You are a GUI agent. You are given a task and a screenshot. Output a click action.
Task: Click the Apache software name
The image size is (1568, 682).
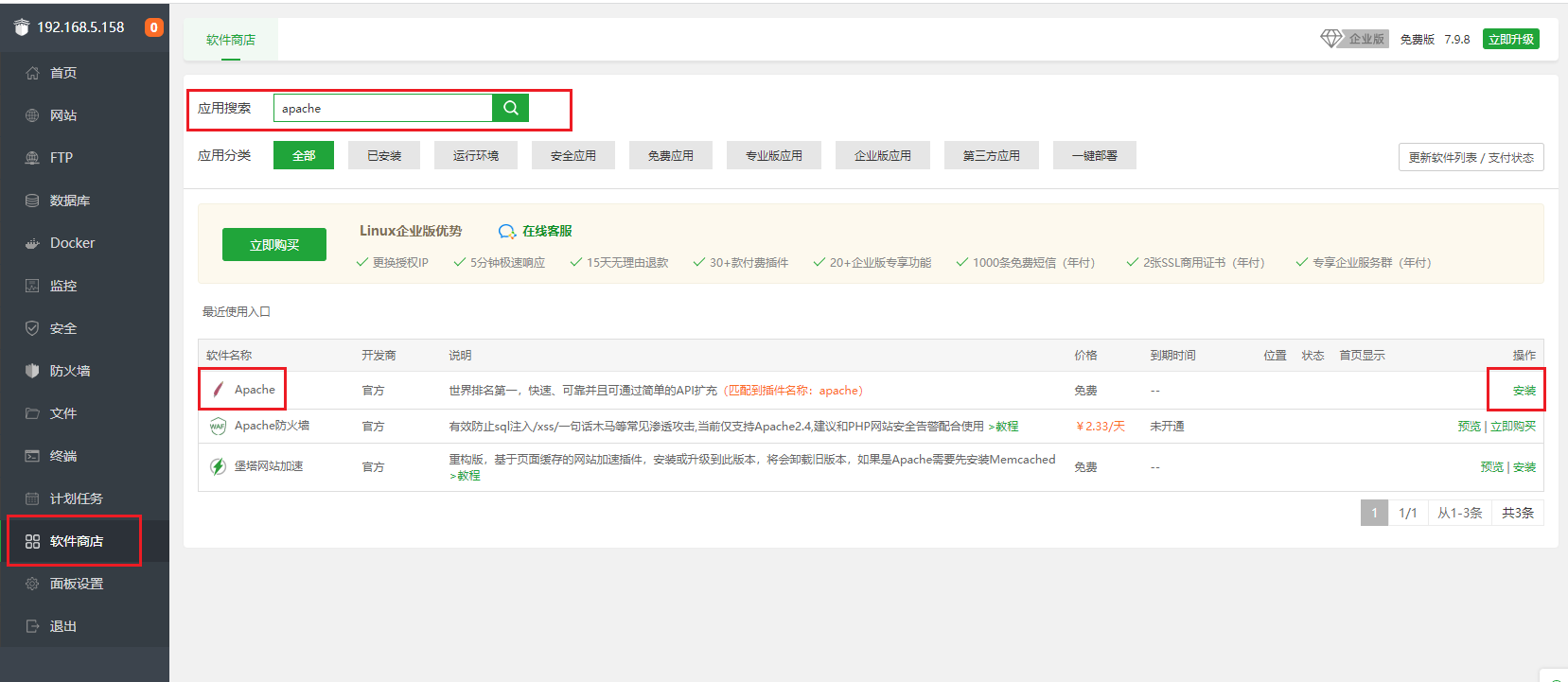tap(255, 390)
